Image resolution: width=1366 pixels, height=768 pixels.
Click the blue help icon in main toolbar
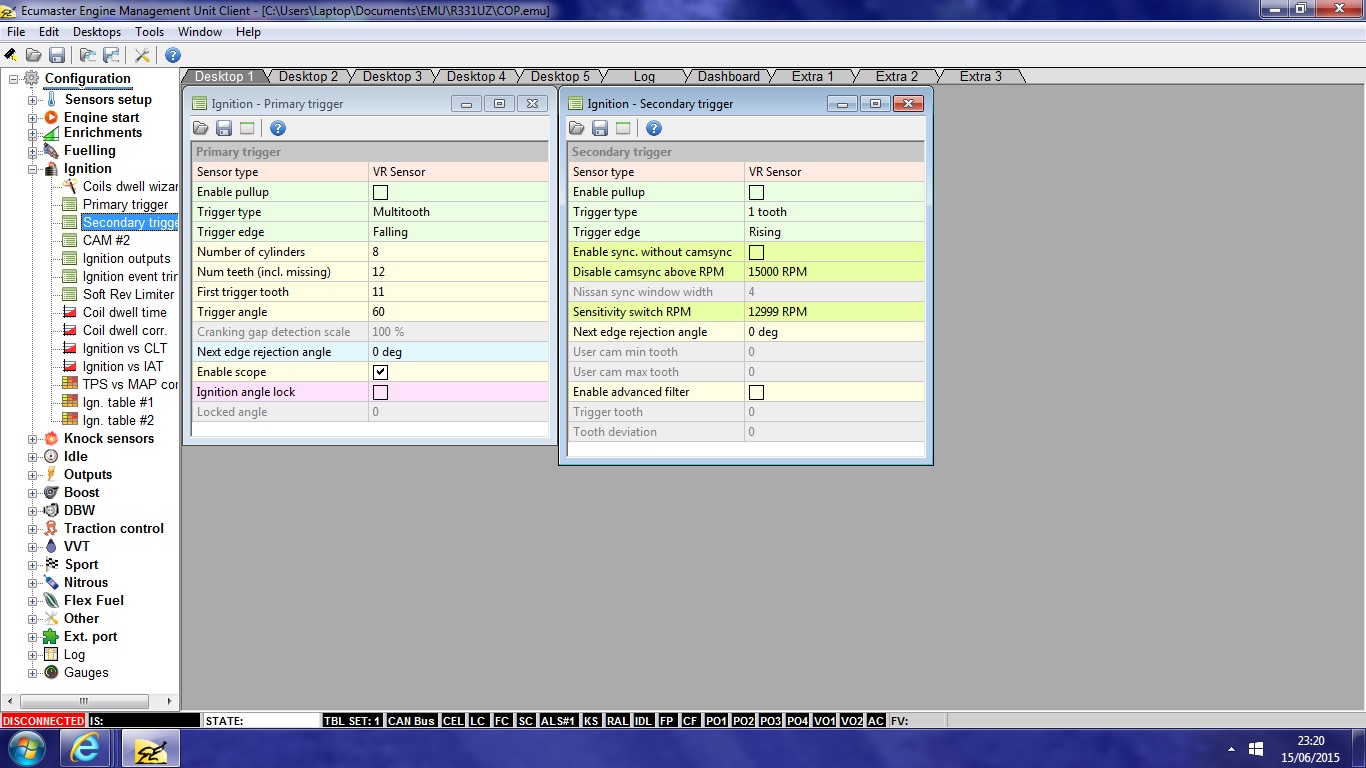[x=173, y=55]
